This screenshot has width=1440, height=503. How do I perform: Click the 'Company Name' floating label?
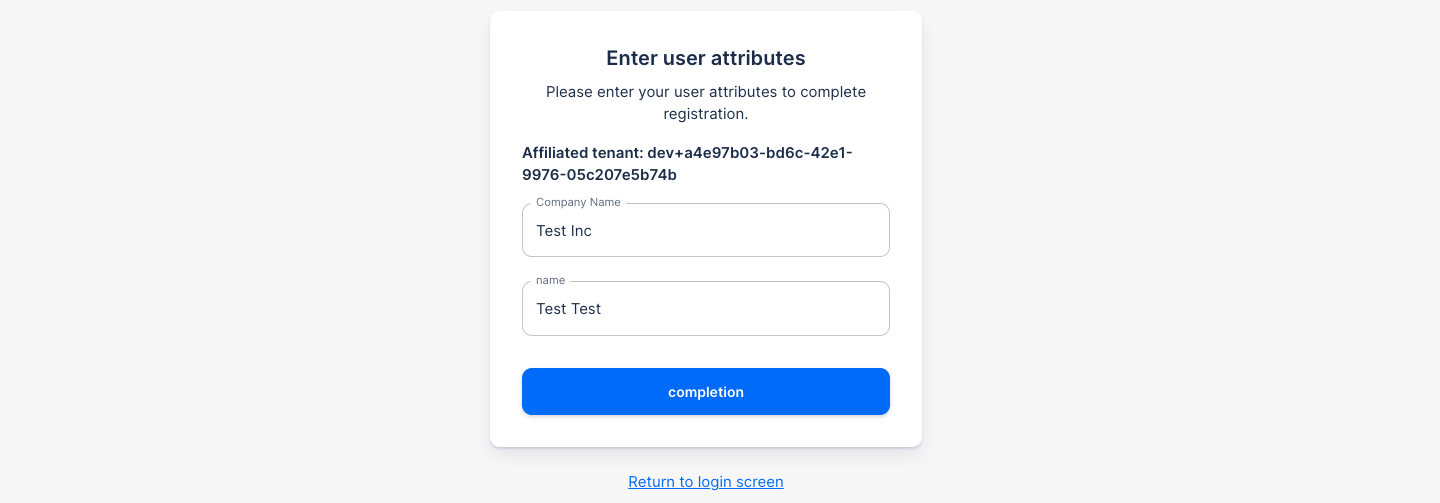(x=578, y=202)
